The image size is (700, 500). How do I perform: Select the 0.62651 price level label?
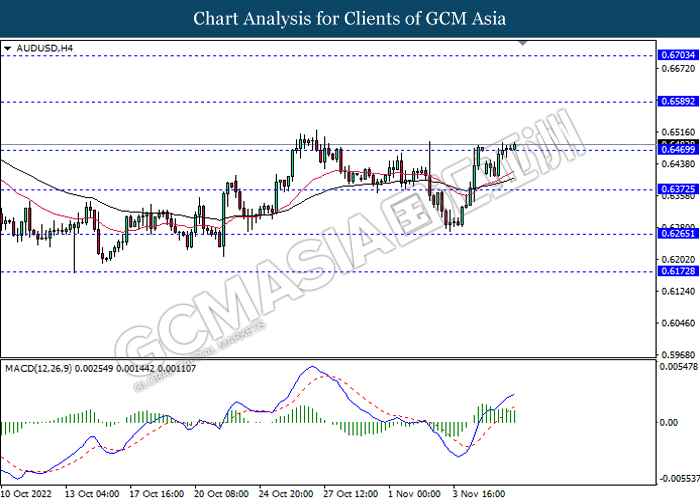point(678,233)
